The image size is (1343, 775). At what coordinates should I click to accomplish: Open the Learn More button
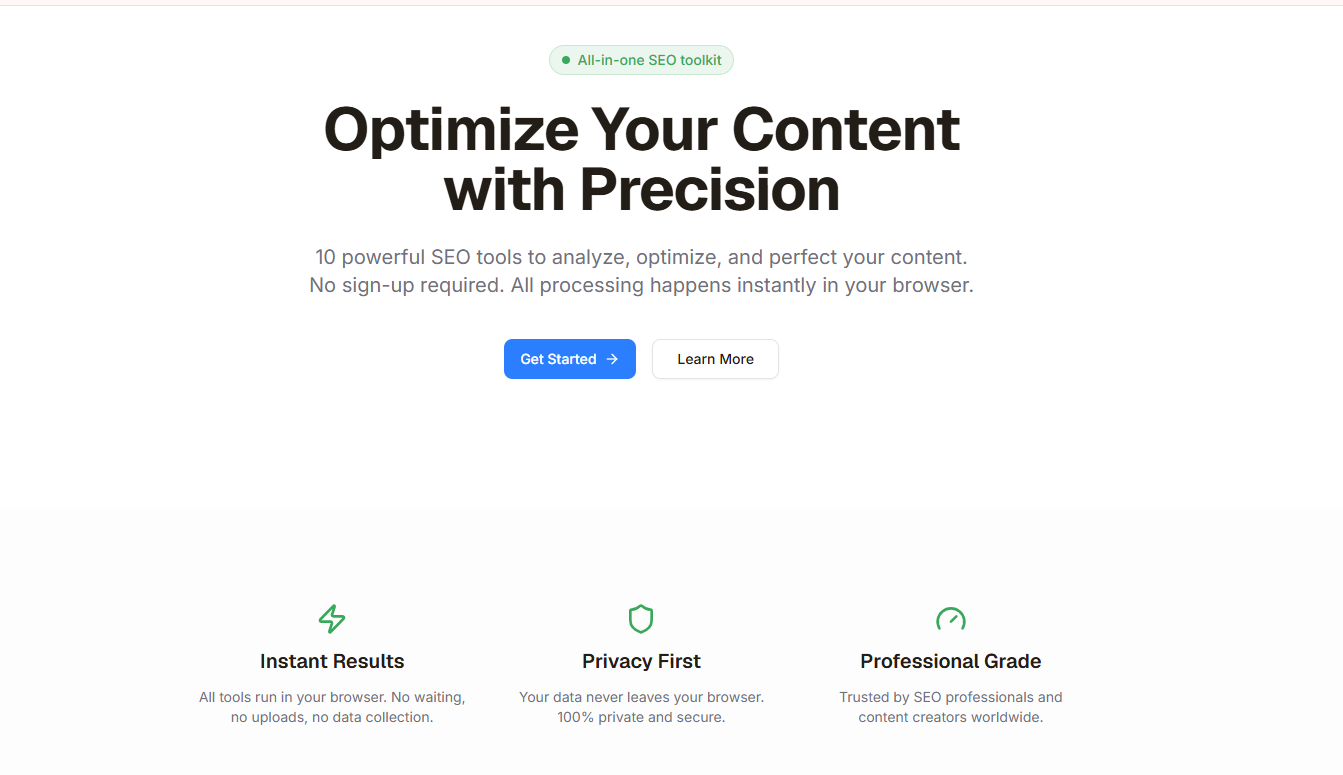[x=715, y=359]
